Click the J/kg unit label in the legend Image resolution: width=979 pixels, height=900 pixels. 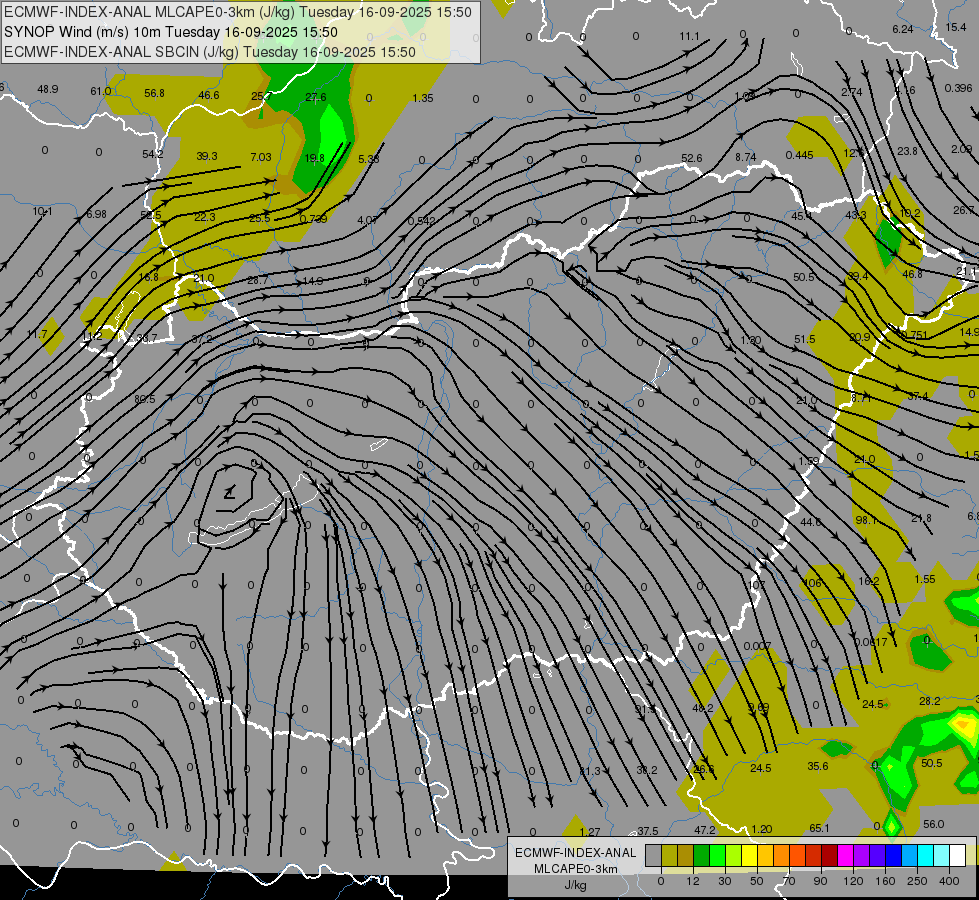[576, 885]
